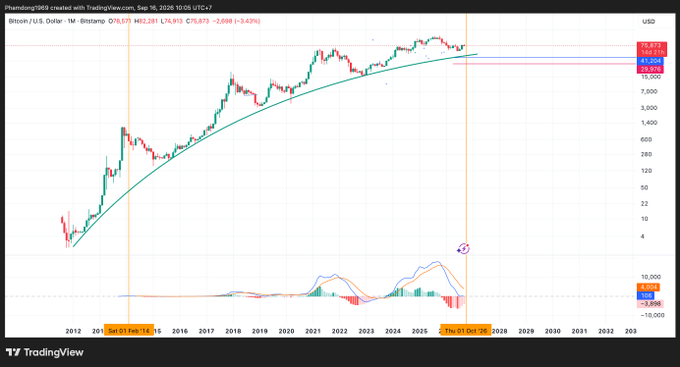Select the Sat 01 Feb '14 date marker

click(x=128, y=331)
